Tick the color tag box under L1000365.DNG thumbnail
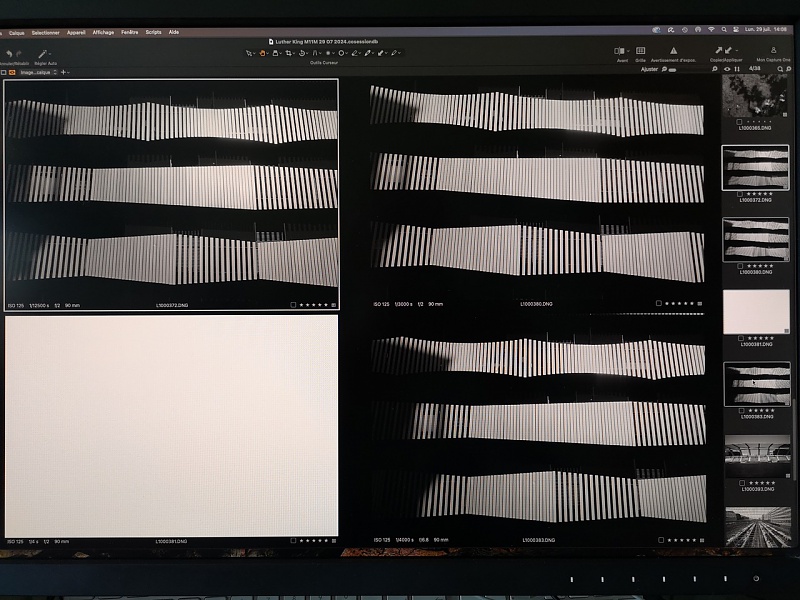800x600 pixels. 739,122
